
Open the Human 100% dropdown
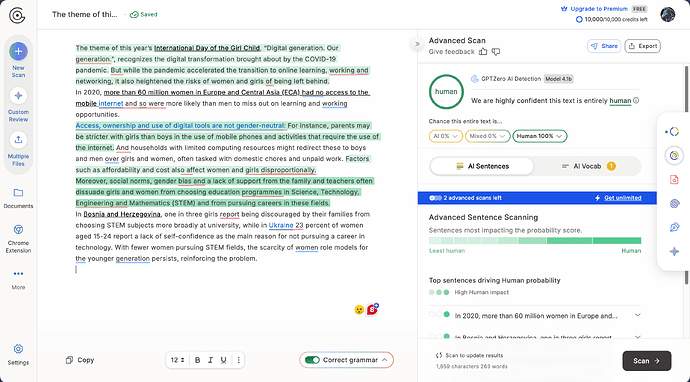[x=540, y=136]
